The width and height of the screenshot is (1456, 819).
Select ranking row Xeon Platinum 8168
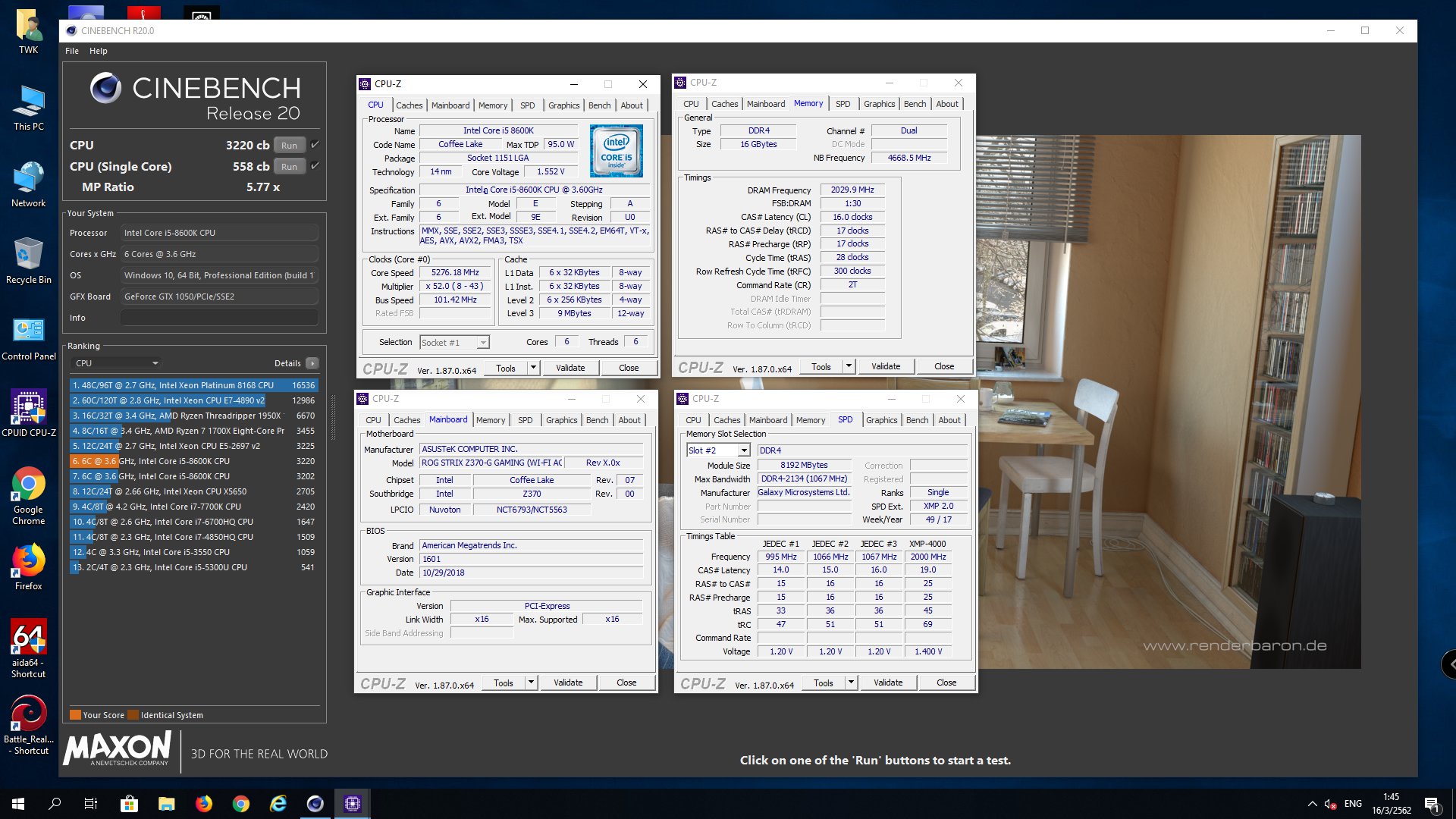(x=193, y=385)
